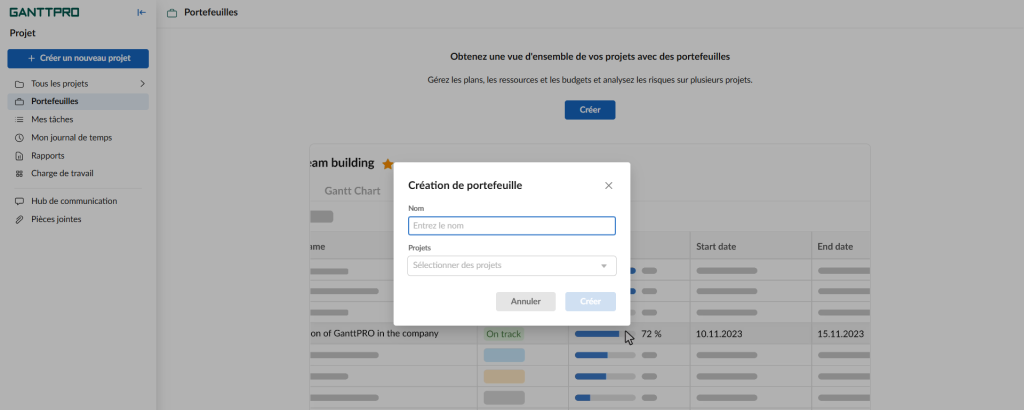This screenshot has height=410, width=1024.
Task: Click the page-level Créer button under the description
Action: pyautogui.click(x=590, y=110)
